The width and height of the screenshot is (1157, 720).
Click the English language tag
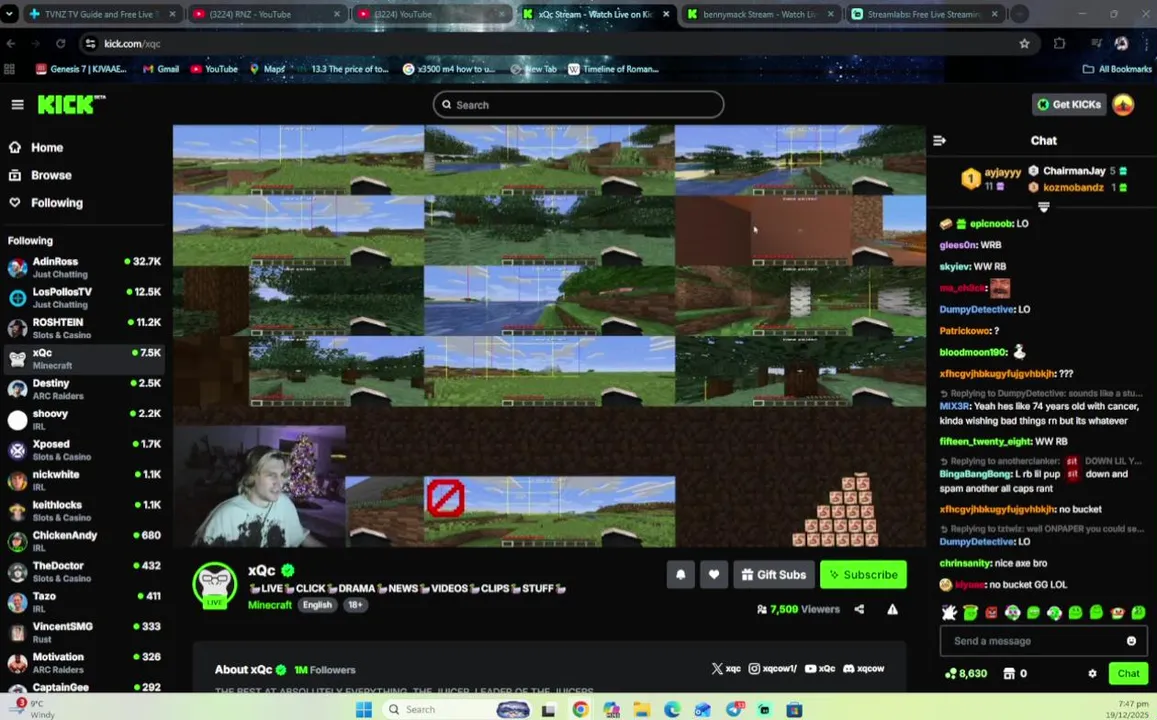click(x=317, y=605)
